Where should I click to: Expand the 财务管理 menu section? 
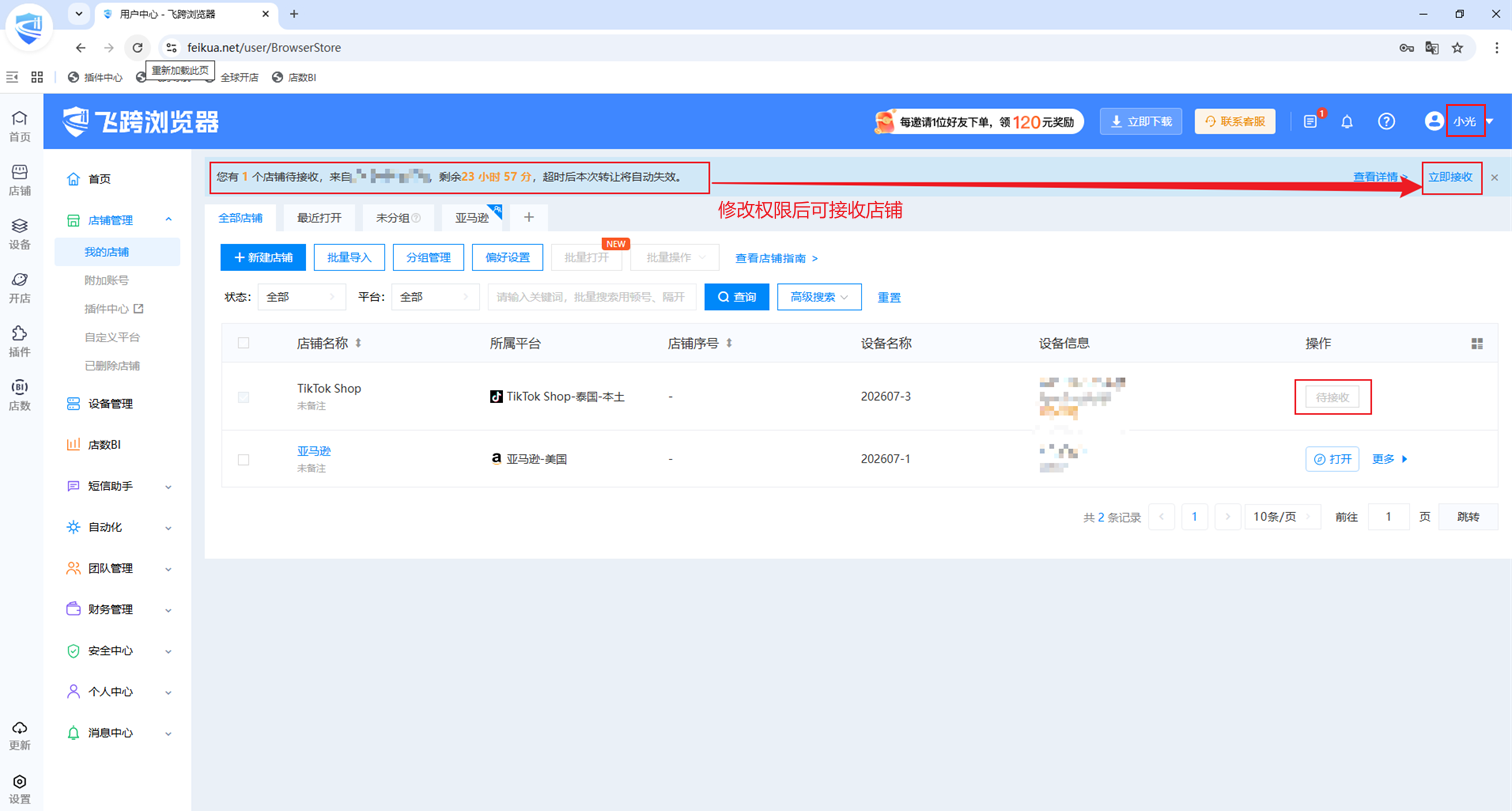click(x=168, y=609)
